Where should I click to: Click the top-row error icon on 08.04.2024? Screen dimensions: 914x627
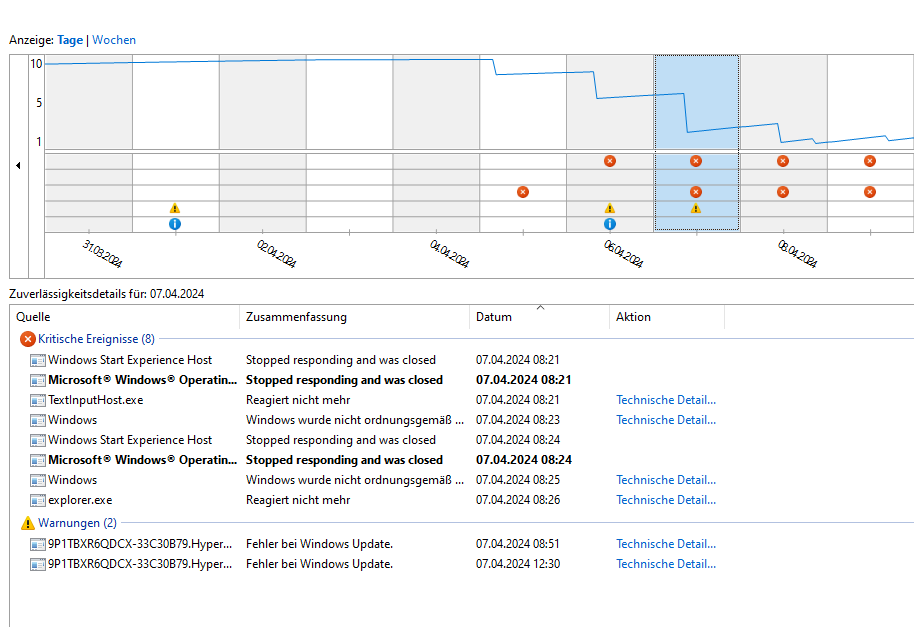(783, 161)
